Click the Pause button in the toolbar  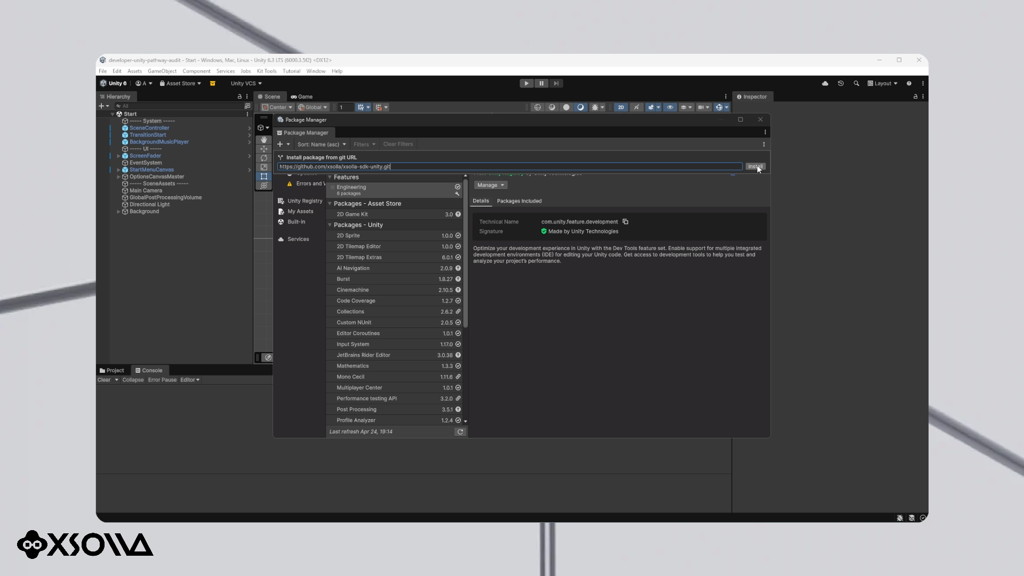541,84
